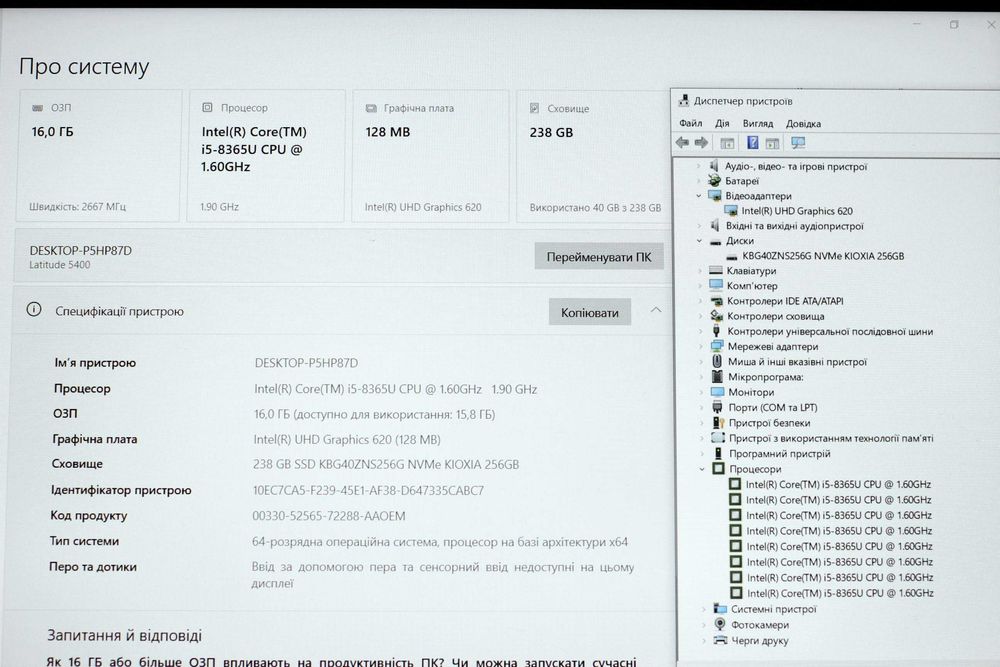The height and width of the screenshot is (667, 1000).
Task: Click the Комп'ютер category icon
Action: coord(716,286)
